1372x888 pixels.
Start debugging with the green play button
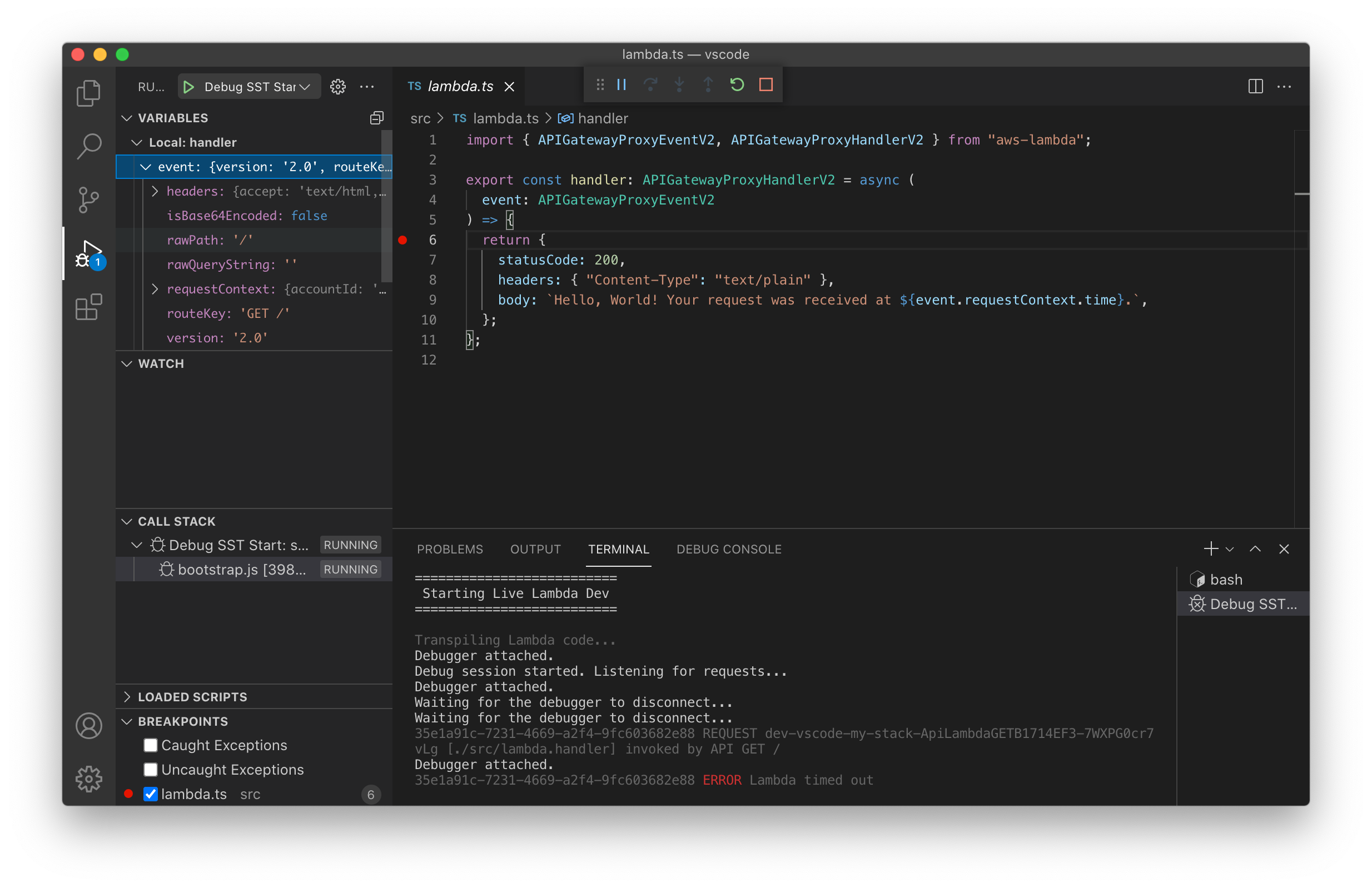[x=188, y=87]
